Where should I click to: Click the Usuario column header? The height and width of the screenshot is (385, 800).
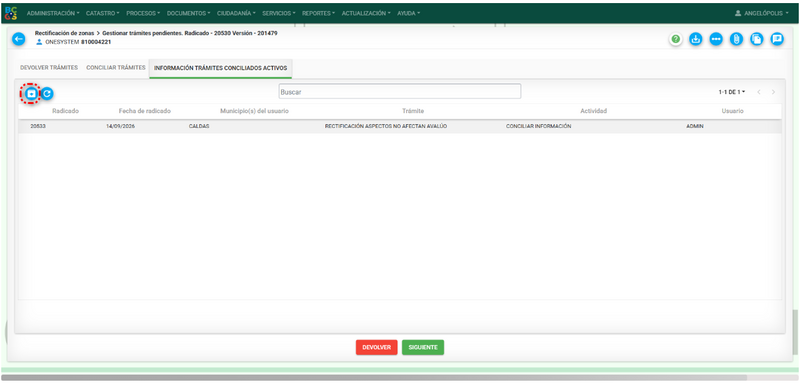(x=732, y=111)
